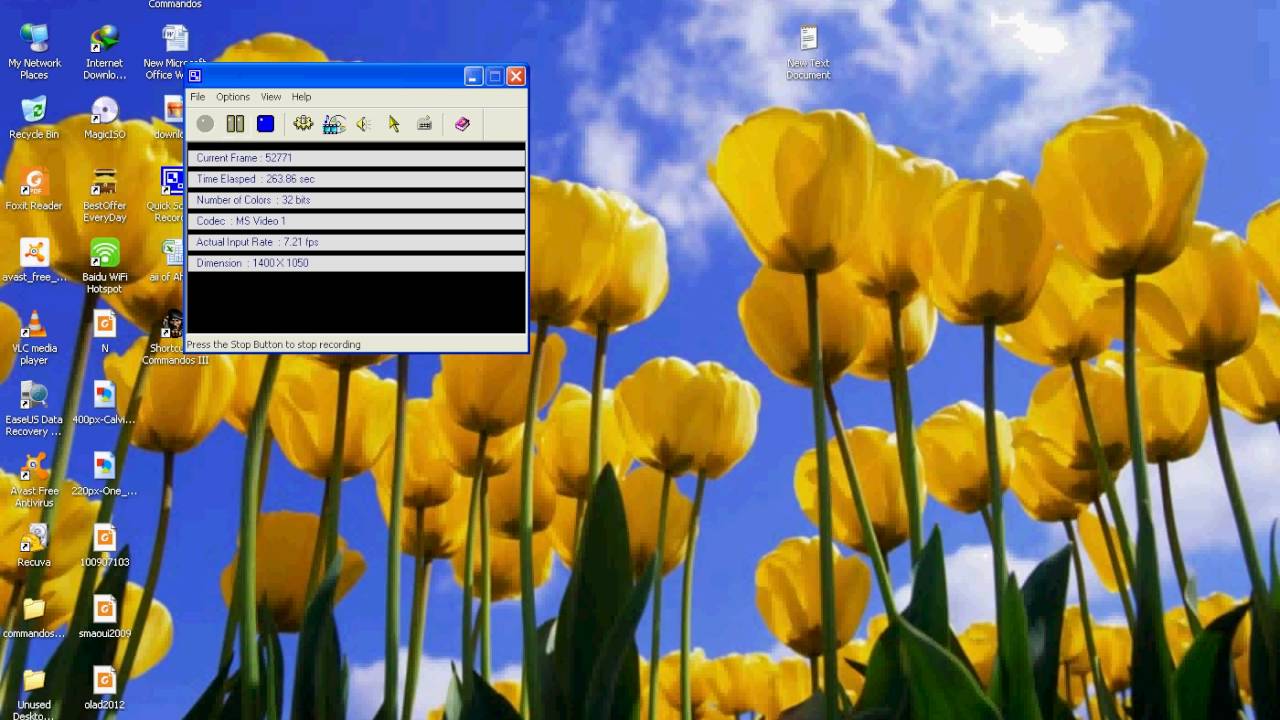Select the VLC media player icon
This screenshot has height=720, width=1280.
click(x=34, y=337)
